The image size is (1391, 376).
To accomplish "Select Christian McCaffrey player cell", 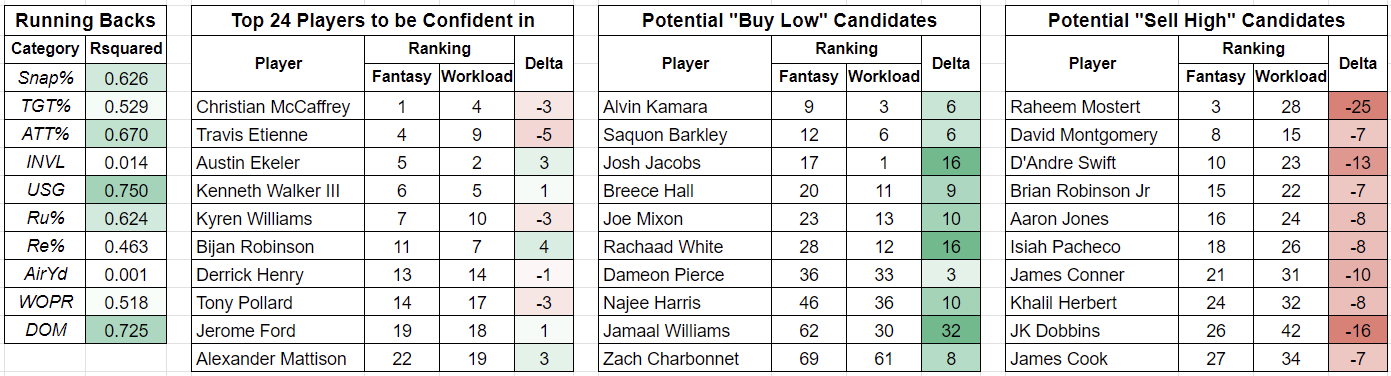I will (x=278, y=107).
